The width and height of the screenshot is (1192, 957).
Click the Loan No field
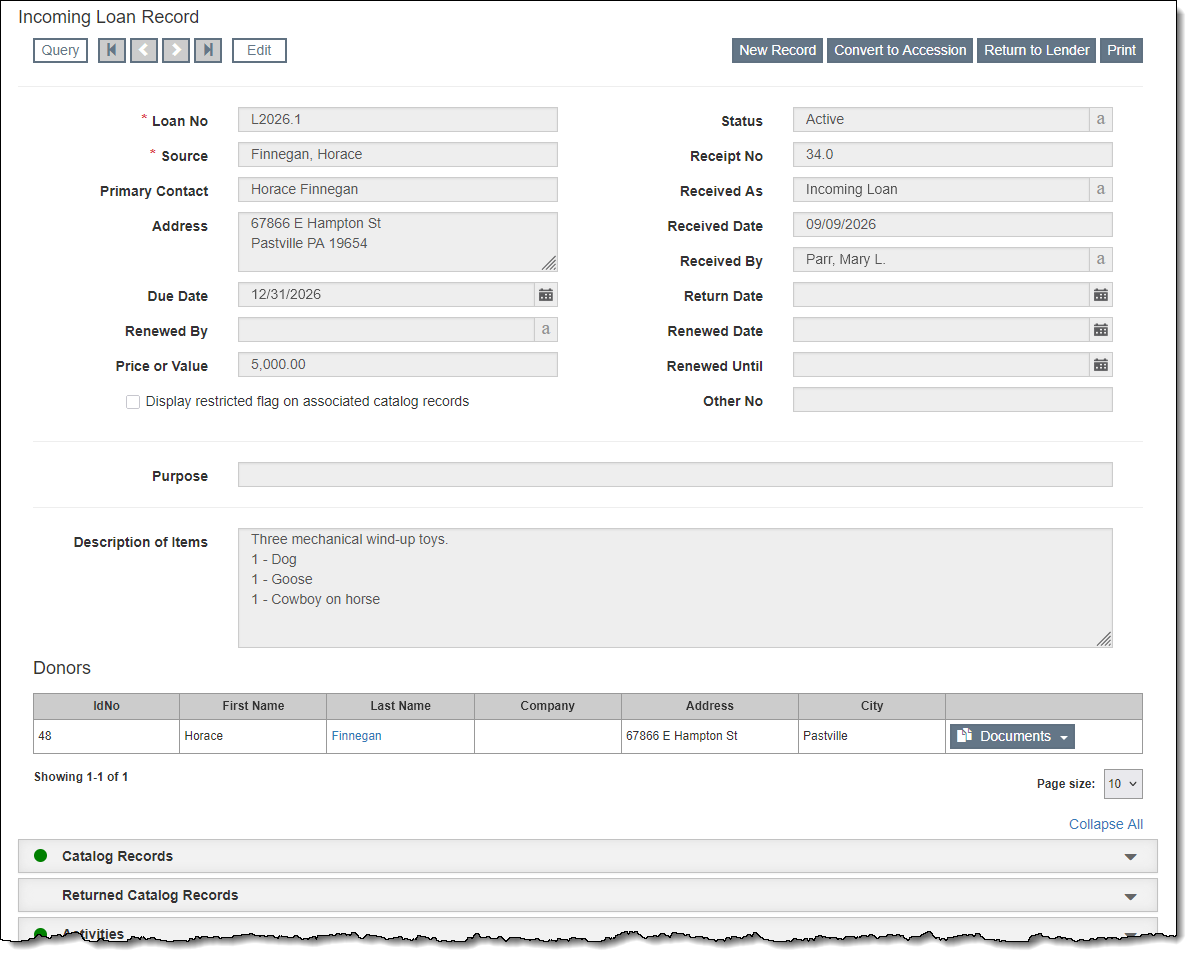[398, 119]
